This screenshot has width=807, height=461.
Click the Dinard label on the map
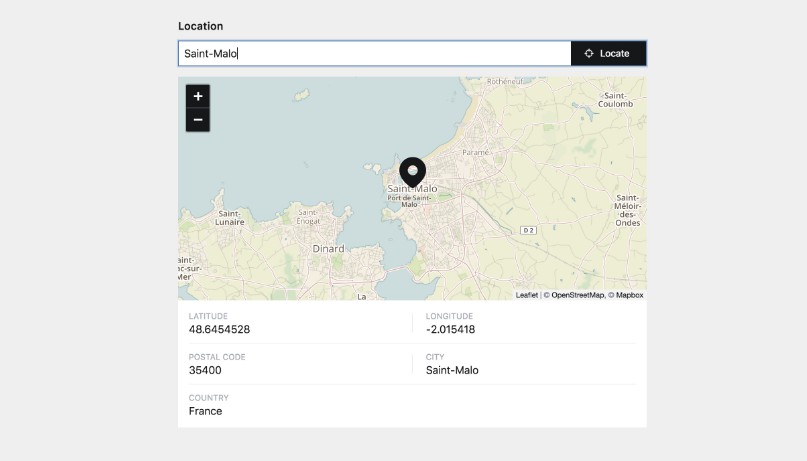click(328, 248)
